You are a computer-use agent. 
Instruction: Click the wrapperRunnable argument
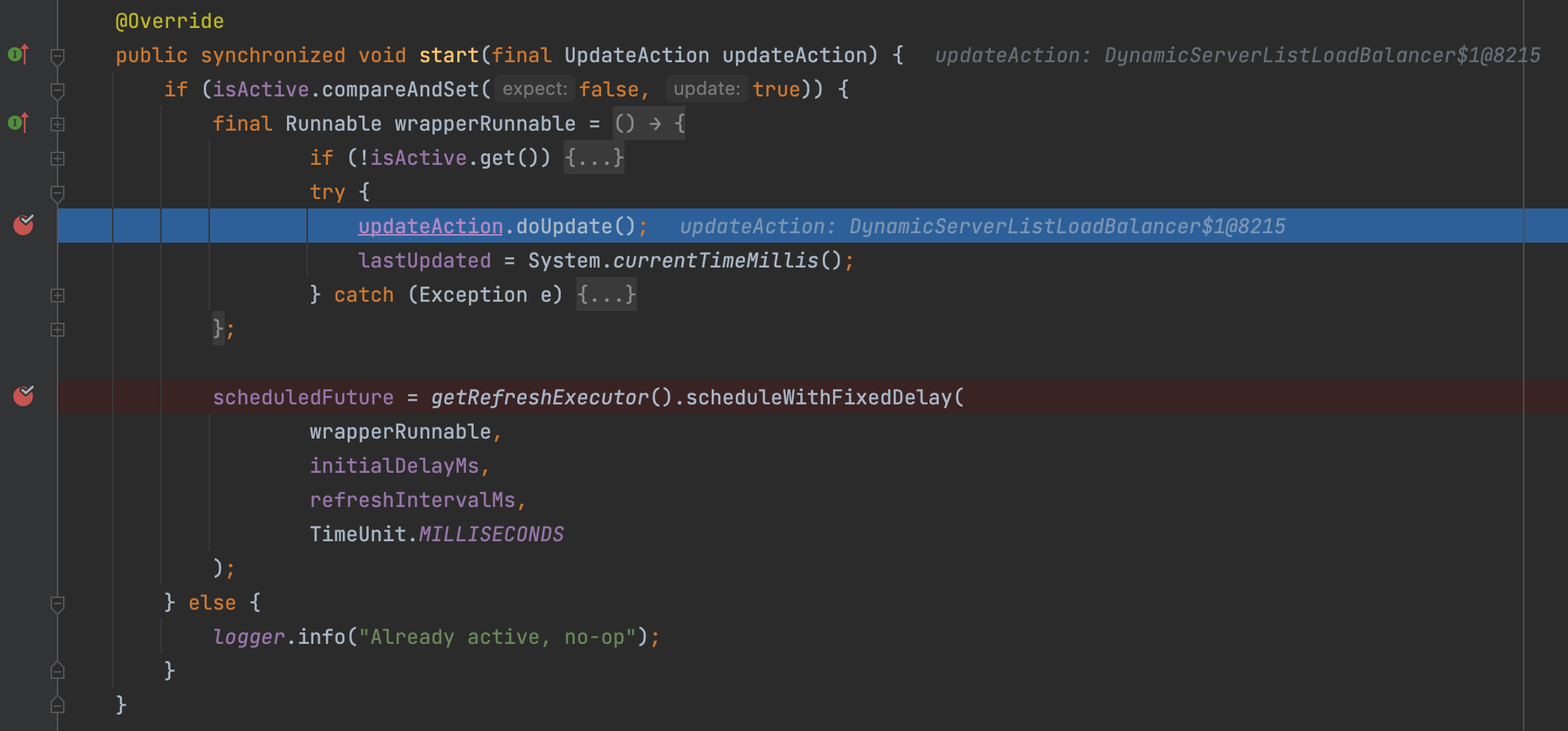click(x=401, y=432)
